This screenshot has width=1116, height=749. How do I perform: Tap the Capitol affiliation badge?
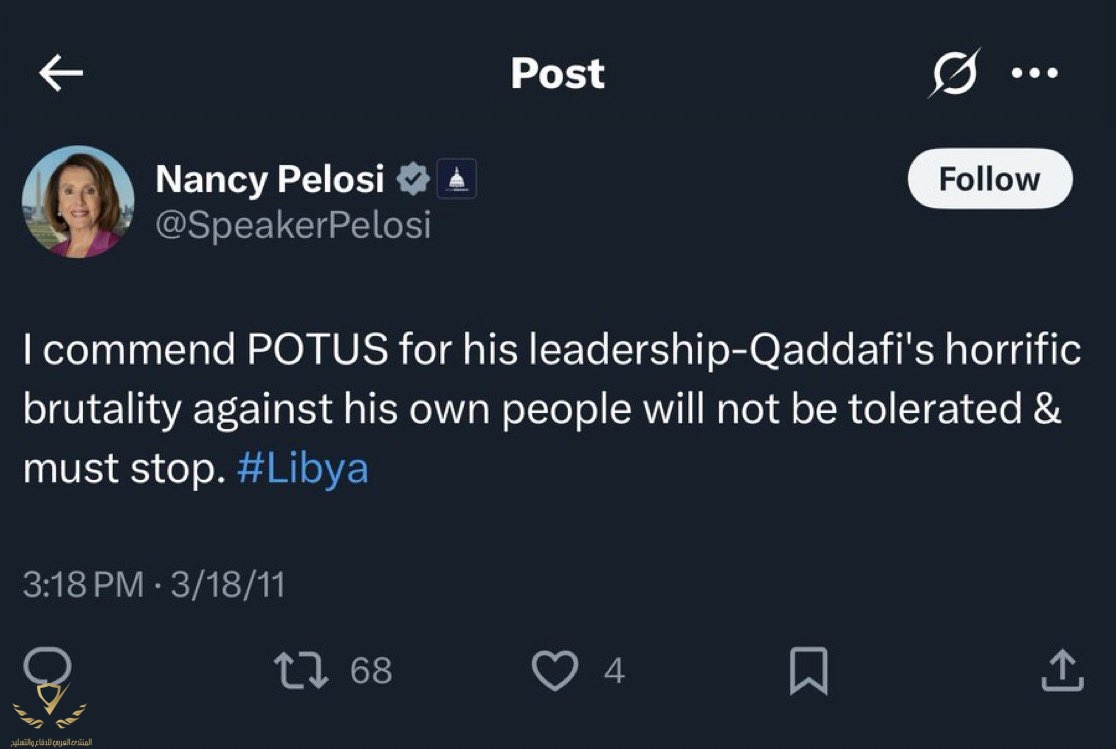(458, 180)
